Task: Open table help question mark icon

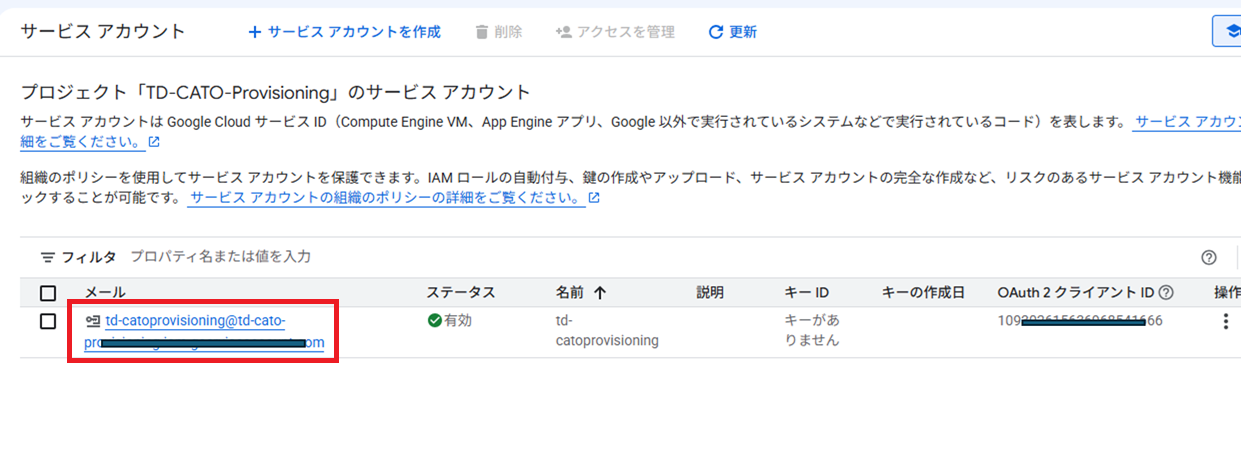Action: 1209,257
